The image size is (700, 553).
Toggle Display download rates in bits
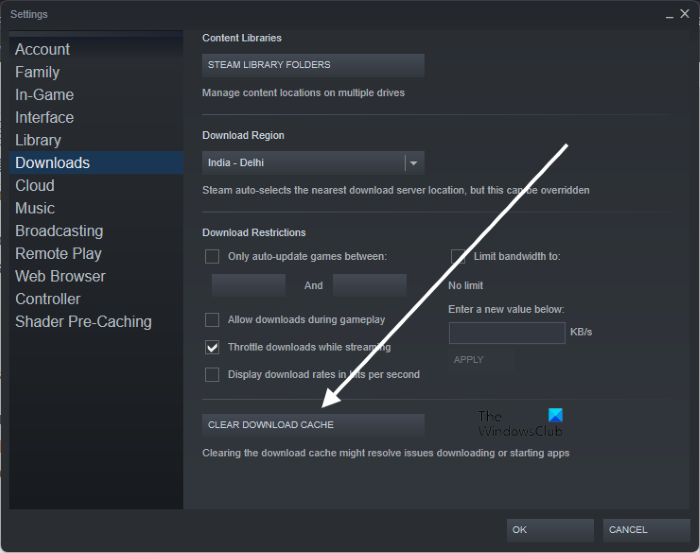212,375
